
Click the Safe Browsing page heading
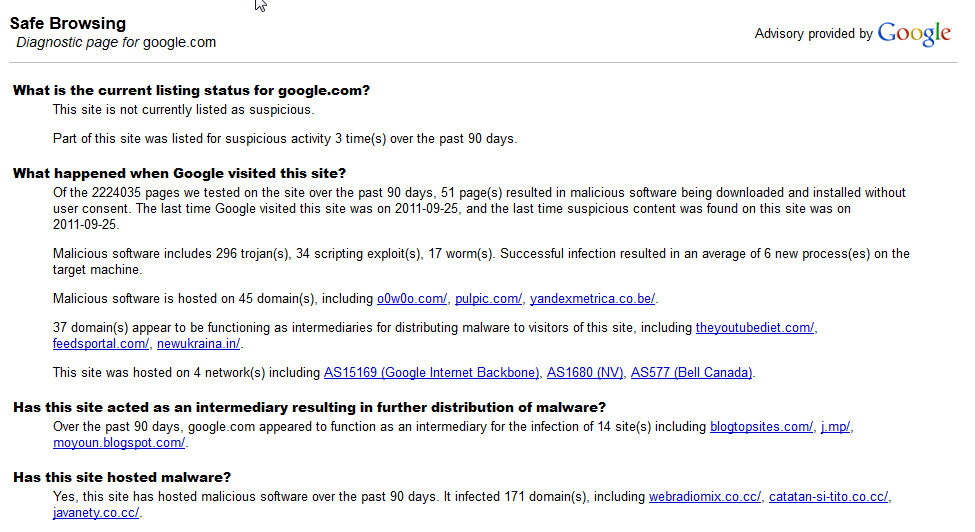click(68, 24)
